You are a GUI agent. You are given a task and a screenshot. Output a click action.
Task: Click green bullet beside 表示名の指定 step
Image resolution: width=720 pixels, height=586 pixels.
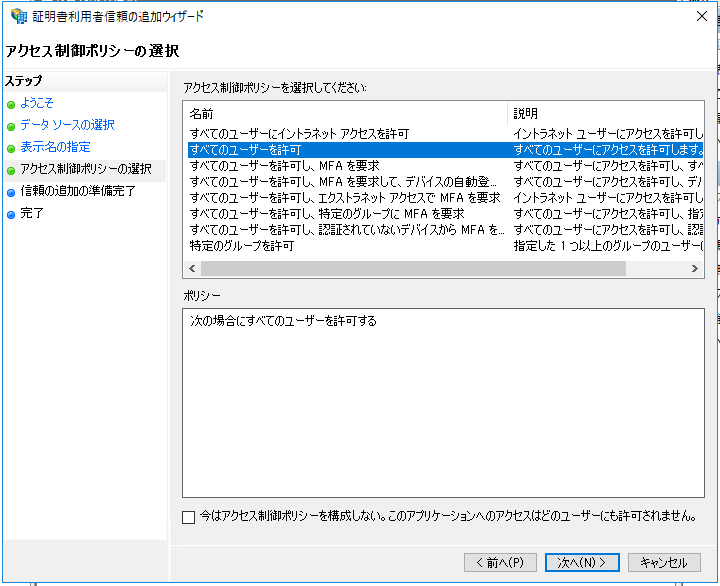coord(11,149)
